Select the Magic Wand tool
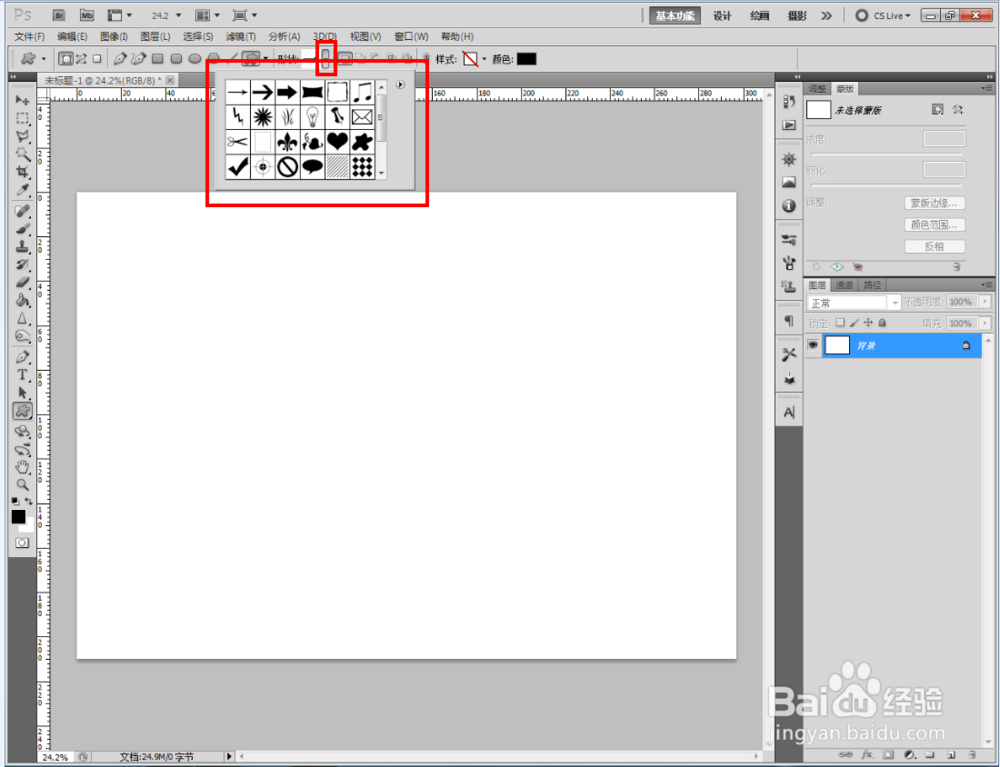The image size is (1000, 767). pyautogui.click(x=22, y=154)
